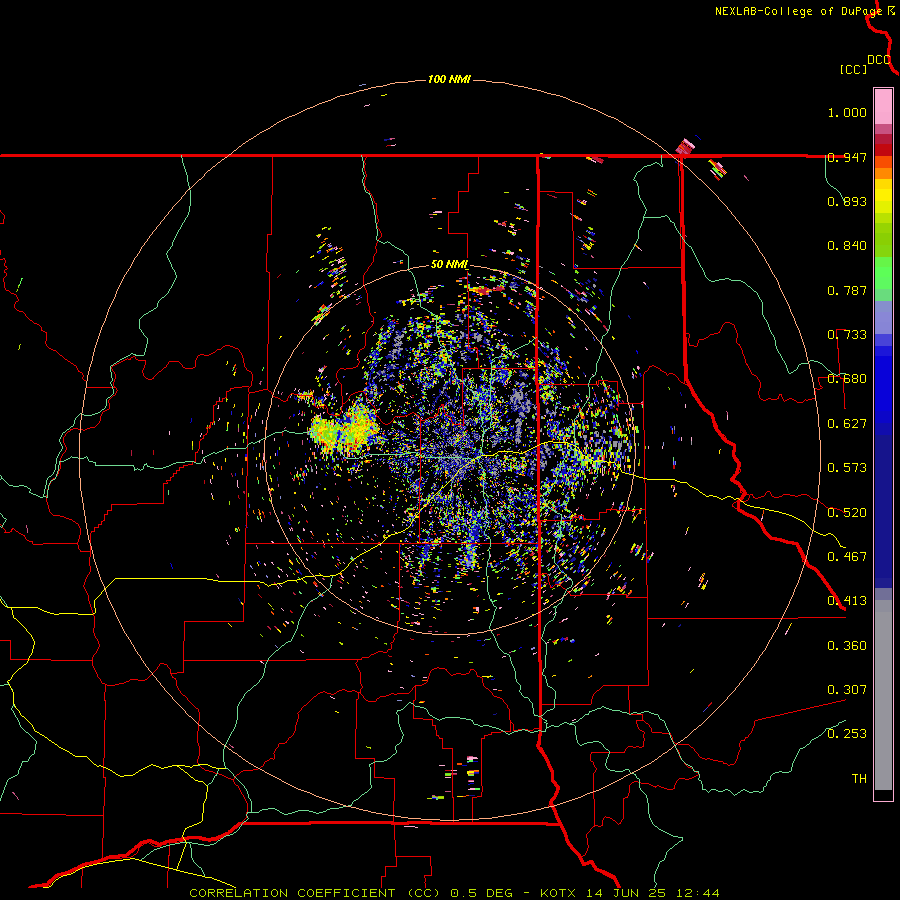Click the 0.947 scale value
Image resolution: width=900 pixels, height=900 pixels.
847,157
